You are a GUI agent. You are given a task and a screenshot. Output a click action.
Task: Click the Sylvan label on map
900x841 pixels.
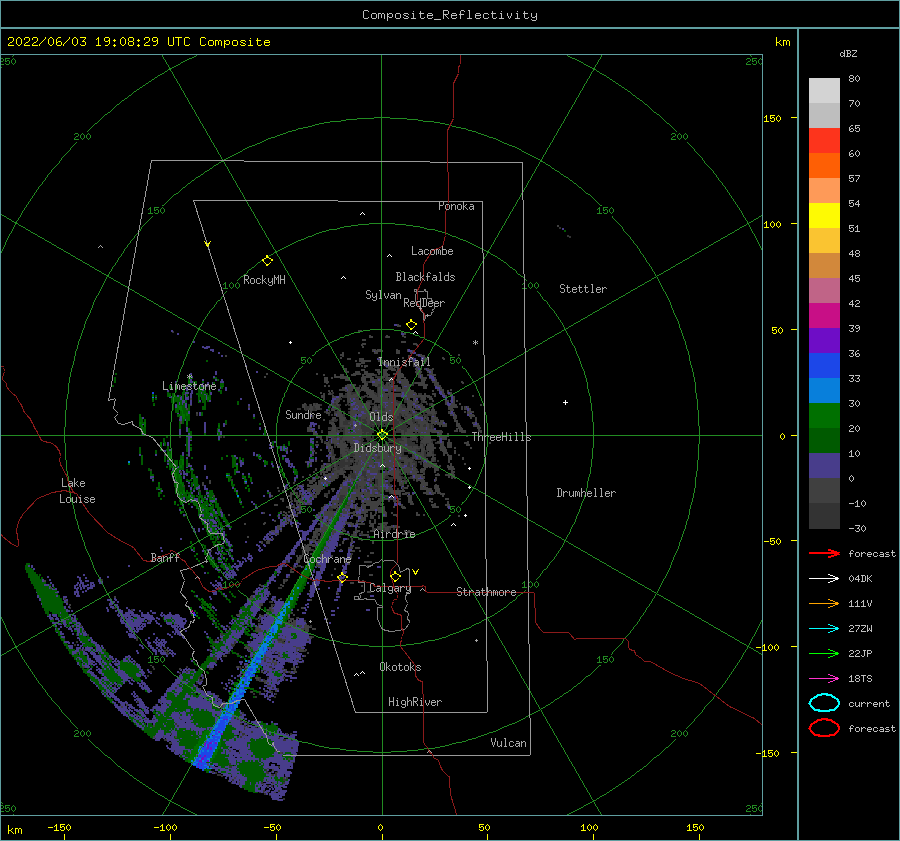coord(383,295)
